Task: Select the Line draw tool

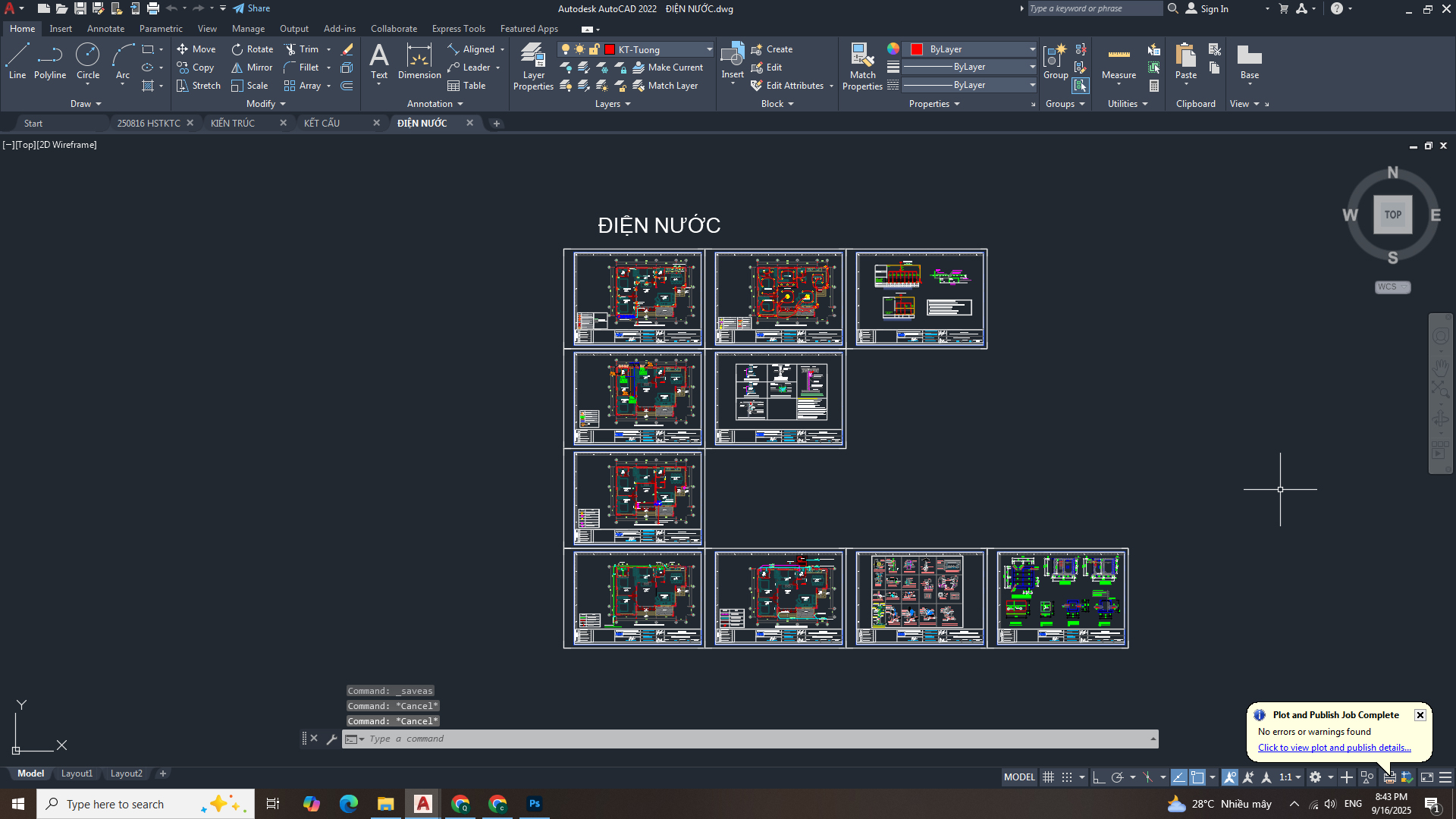Action: point(17,61)
